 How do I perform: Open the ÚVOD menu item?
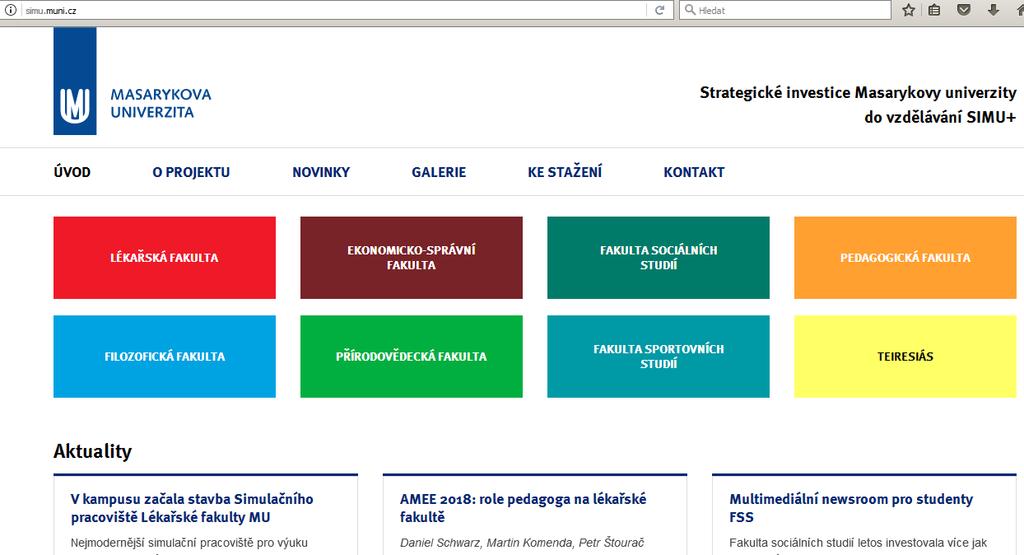coord(72,172)
